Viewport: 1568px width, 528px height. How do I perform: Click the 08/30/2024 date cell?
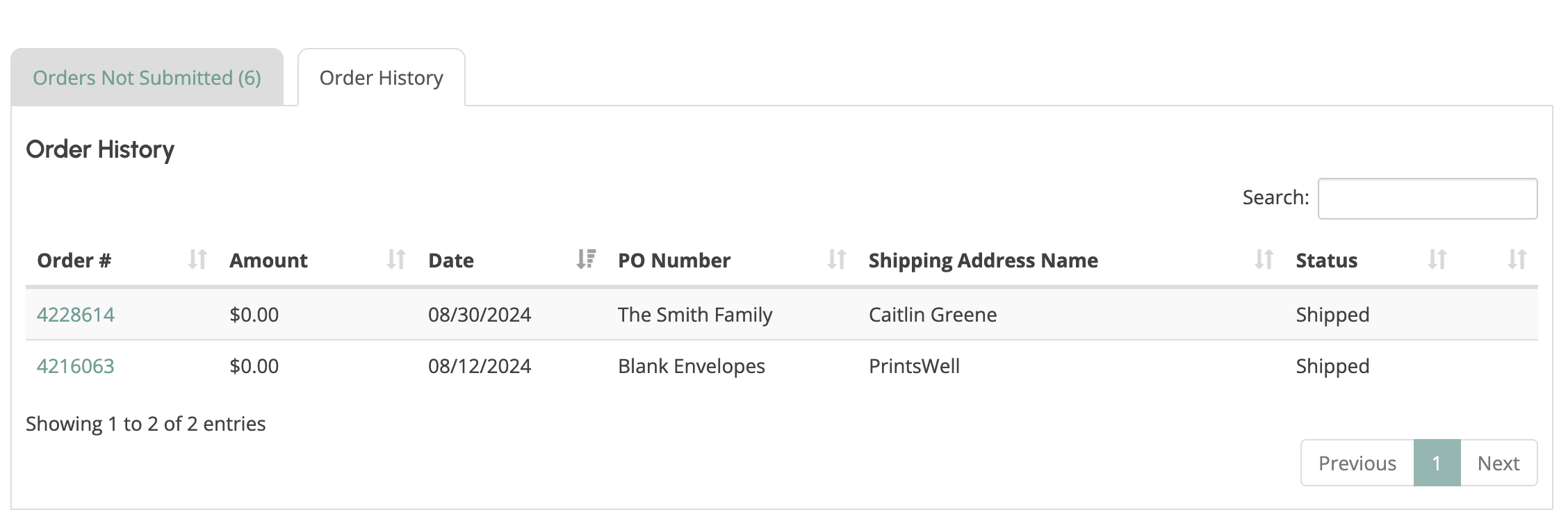(x=479, y=315)
